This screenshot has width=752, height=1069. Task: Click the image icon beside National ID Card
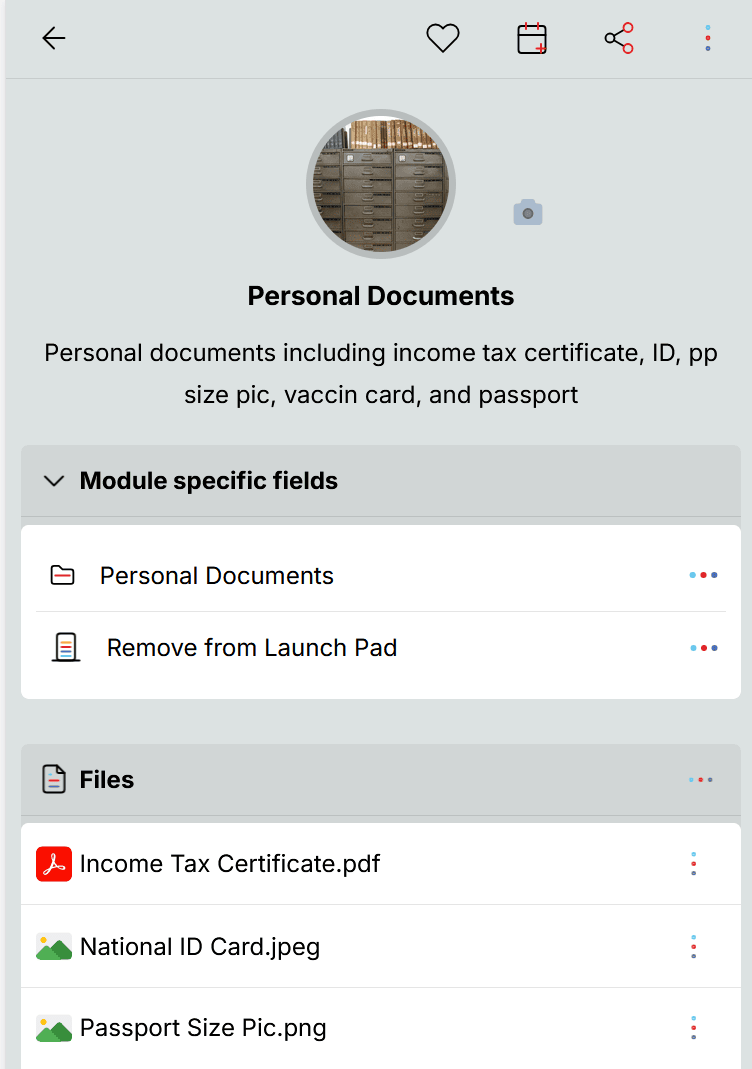pos(53,946)
